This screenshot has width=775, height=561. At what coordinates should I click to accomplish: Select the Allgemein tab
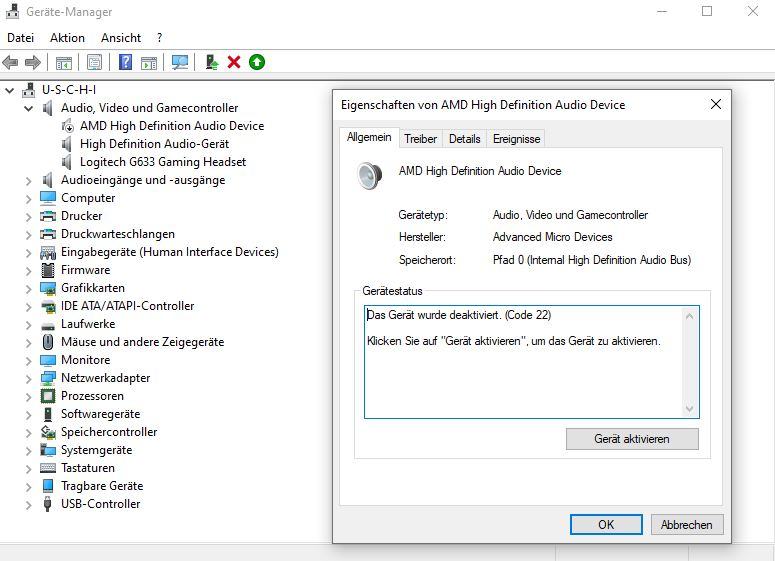coord(369,137)
